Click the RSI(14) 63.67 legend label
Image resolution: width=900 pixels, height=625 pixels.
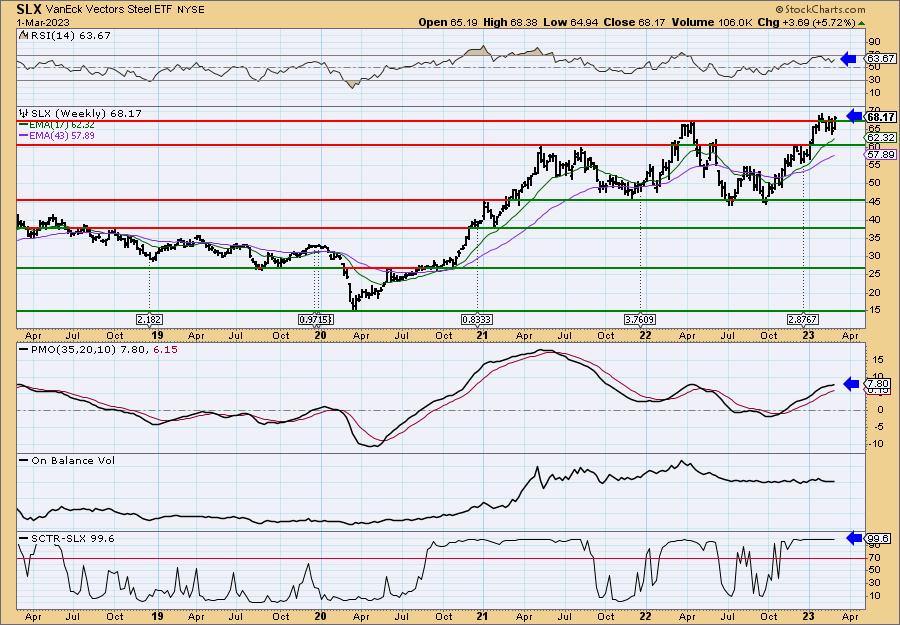(x=69, y=35)
